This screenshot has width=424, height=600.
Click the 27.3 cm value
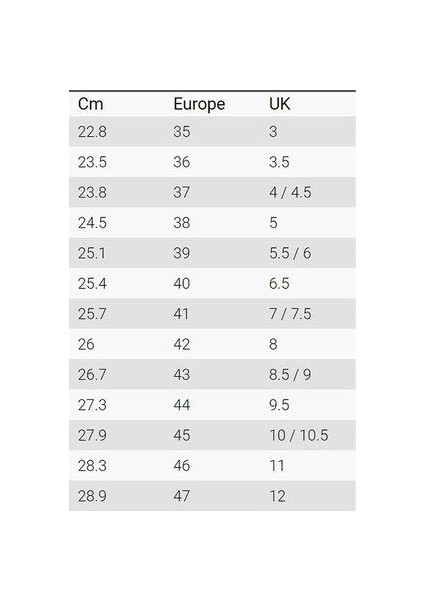point(92,405)
